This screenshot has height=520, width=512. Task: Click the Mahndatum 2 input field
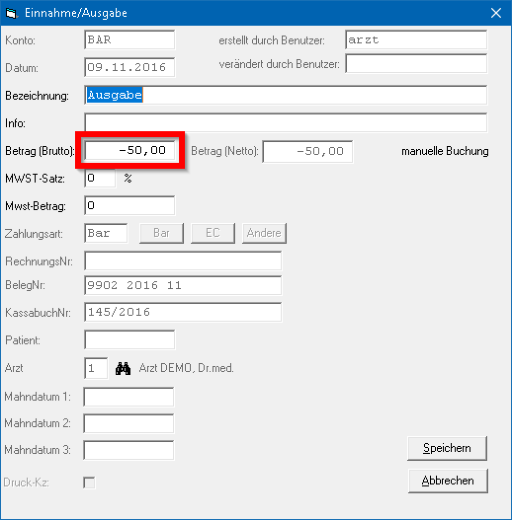(129, 423)
